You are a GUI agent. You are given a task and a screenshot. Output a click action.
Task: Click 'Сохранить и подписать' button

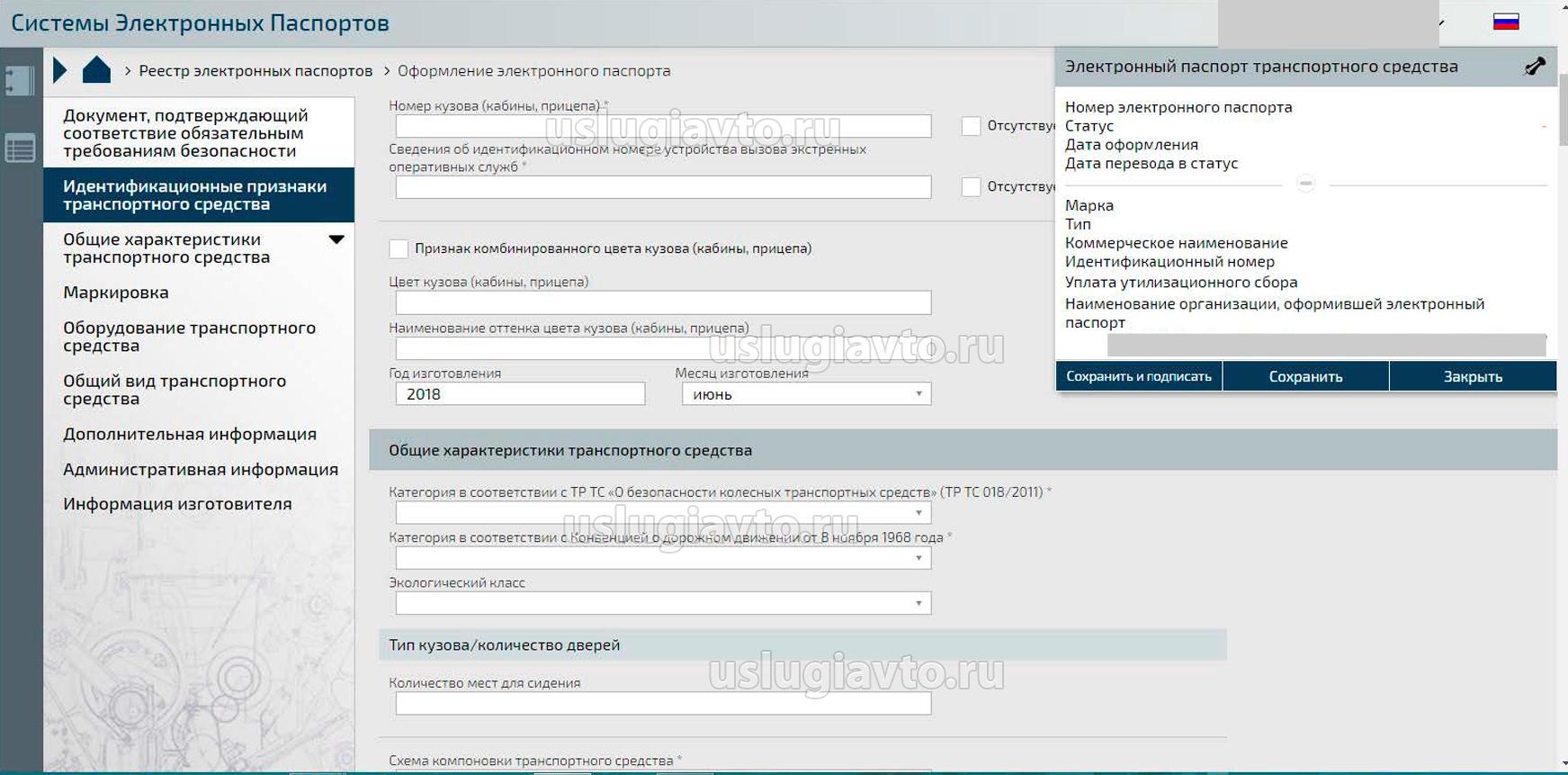coord(1138,376)
